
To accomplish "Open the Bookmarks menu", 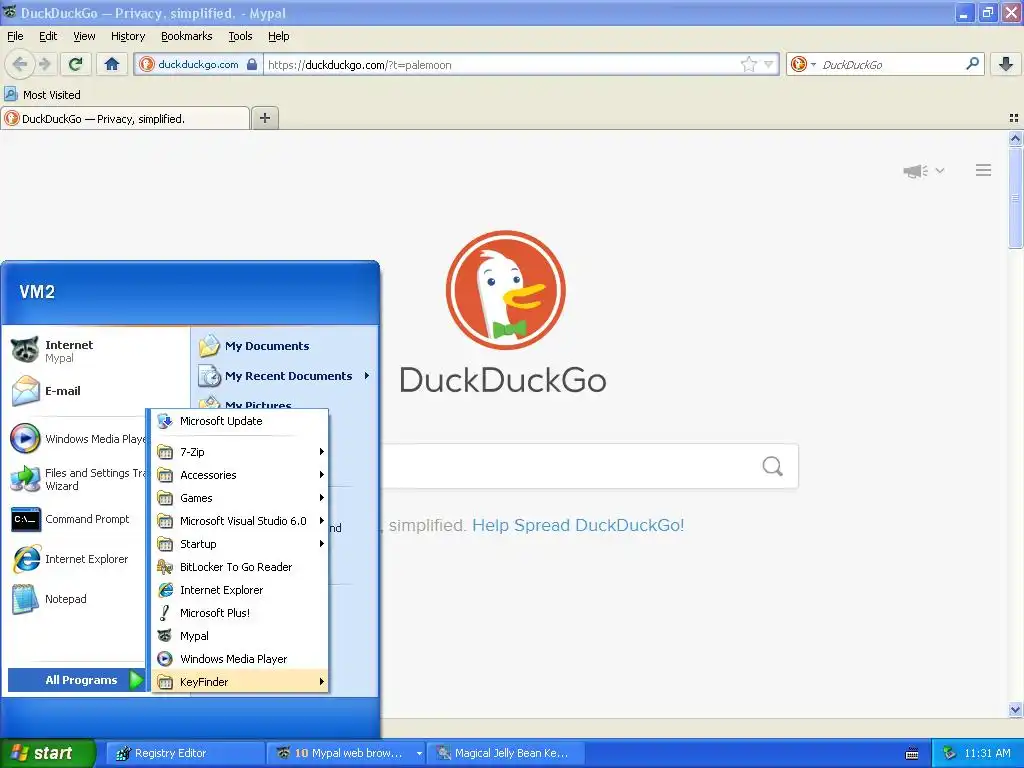I will [x=186, y=36].
